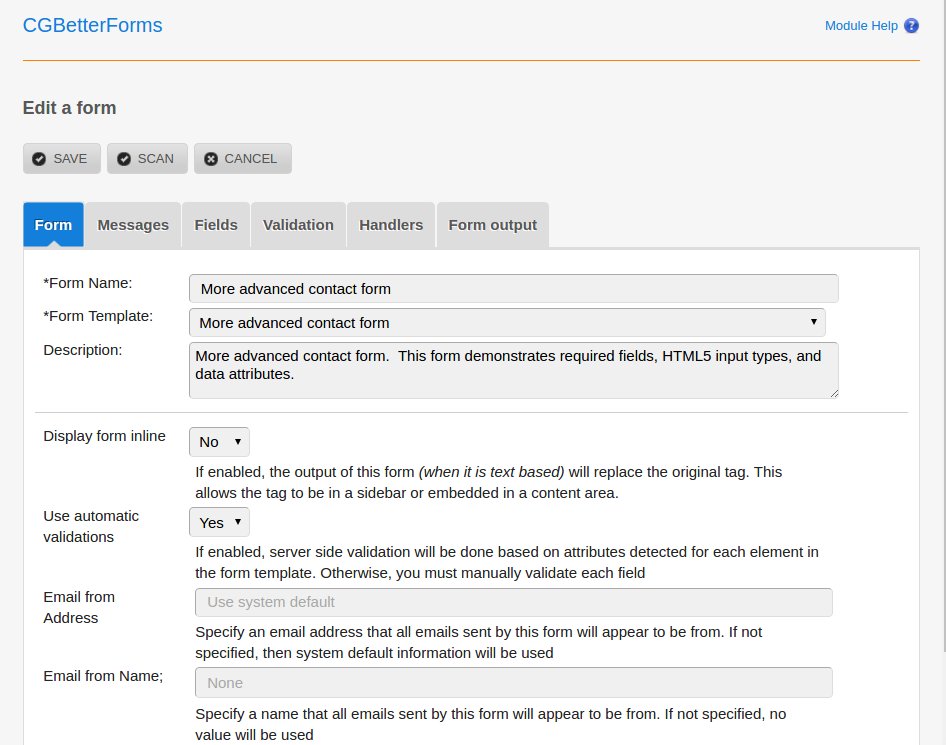Open the Display form inline dropdown
946x745 pixels.
[219, 442]
